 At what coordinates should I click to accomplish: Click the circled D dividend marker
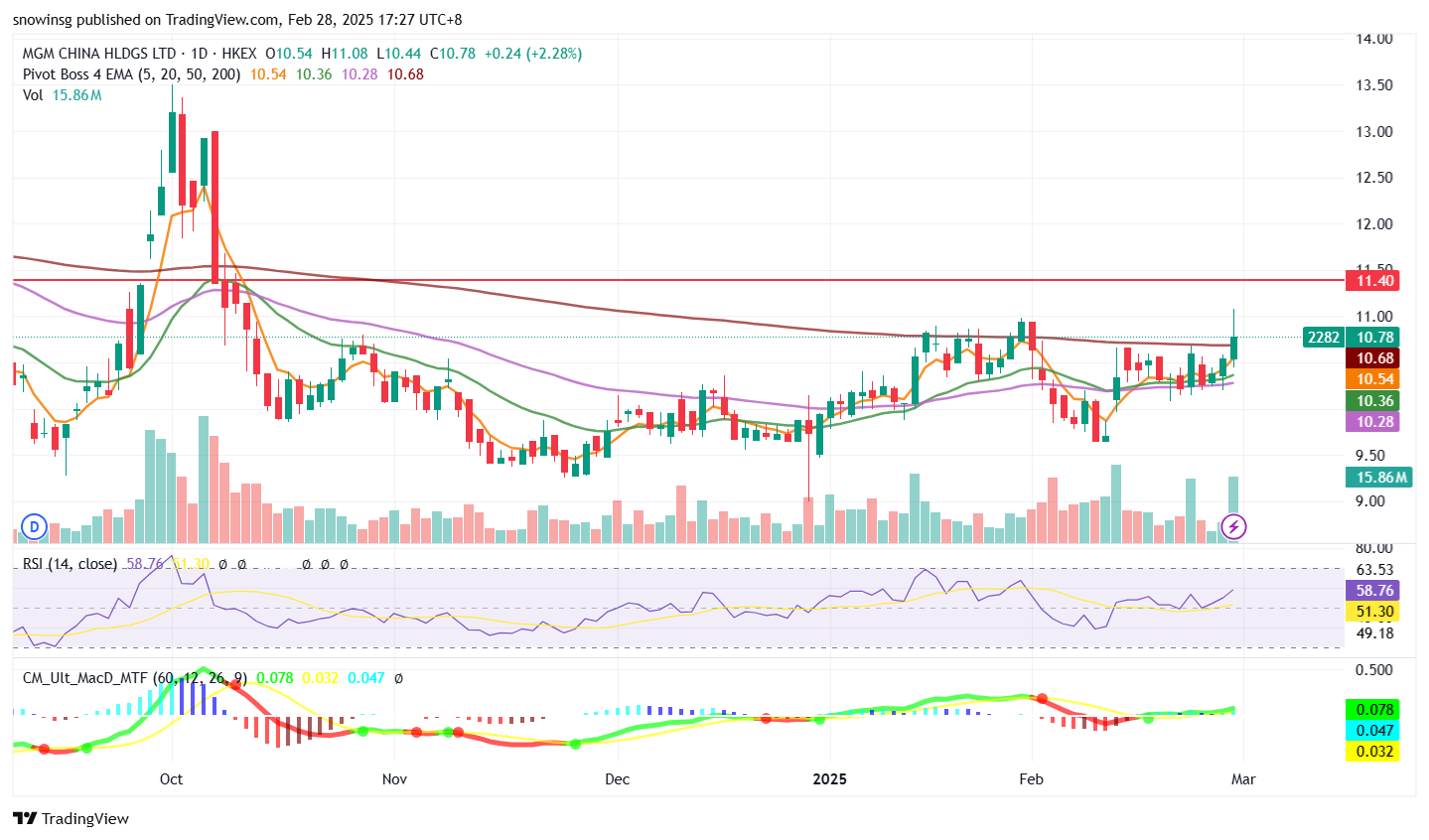[35, 526]
